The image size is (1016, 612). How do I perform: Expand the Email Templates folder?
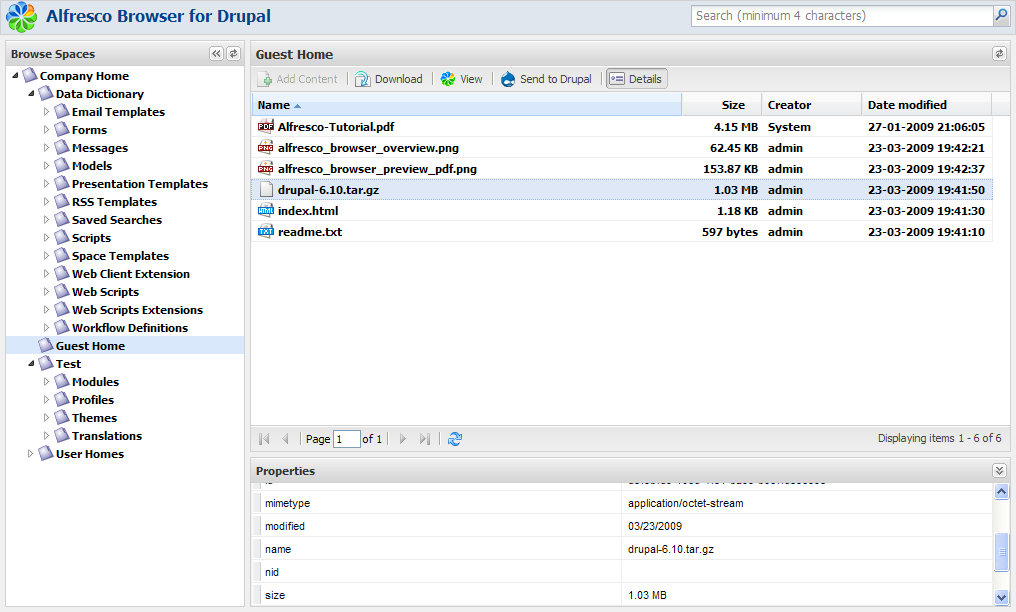(x=46, y=112)
